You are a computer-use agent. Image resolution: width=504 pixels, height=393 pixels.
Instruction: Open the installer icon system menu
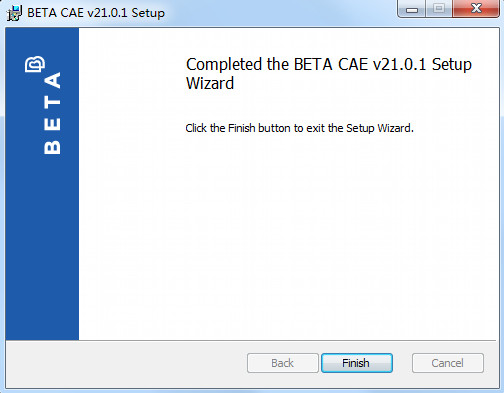pyautogui.click(x=14, y=13)
